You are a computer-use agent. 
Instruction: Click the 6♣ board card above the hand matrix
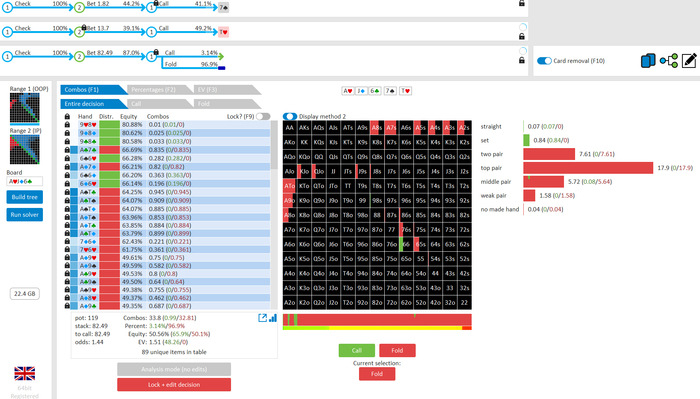pos(375,91)
